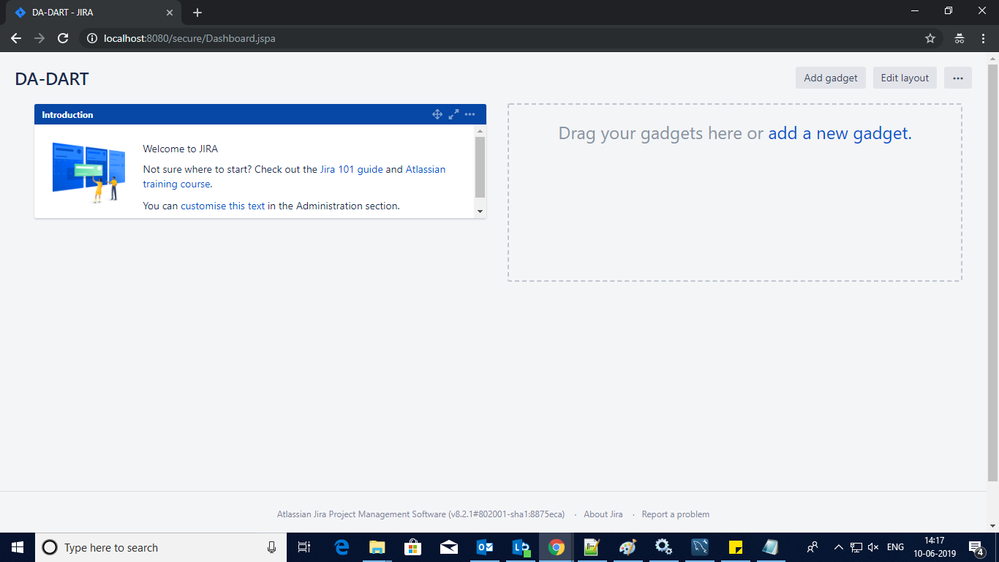999x562 pixels.
Task: Click the Introduction gadget scroll up arrow
Action: [480, 131]
